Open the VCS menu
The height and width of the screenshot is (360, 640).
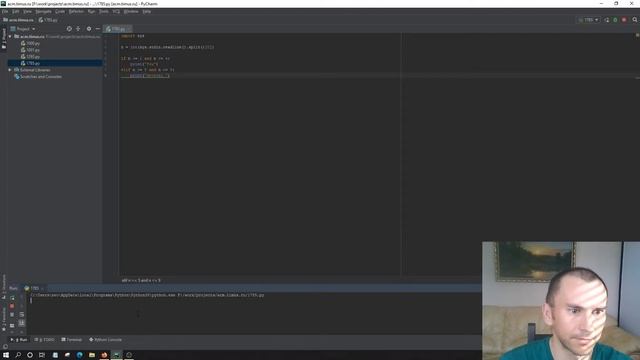point(116,11)
